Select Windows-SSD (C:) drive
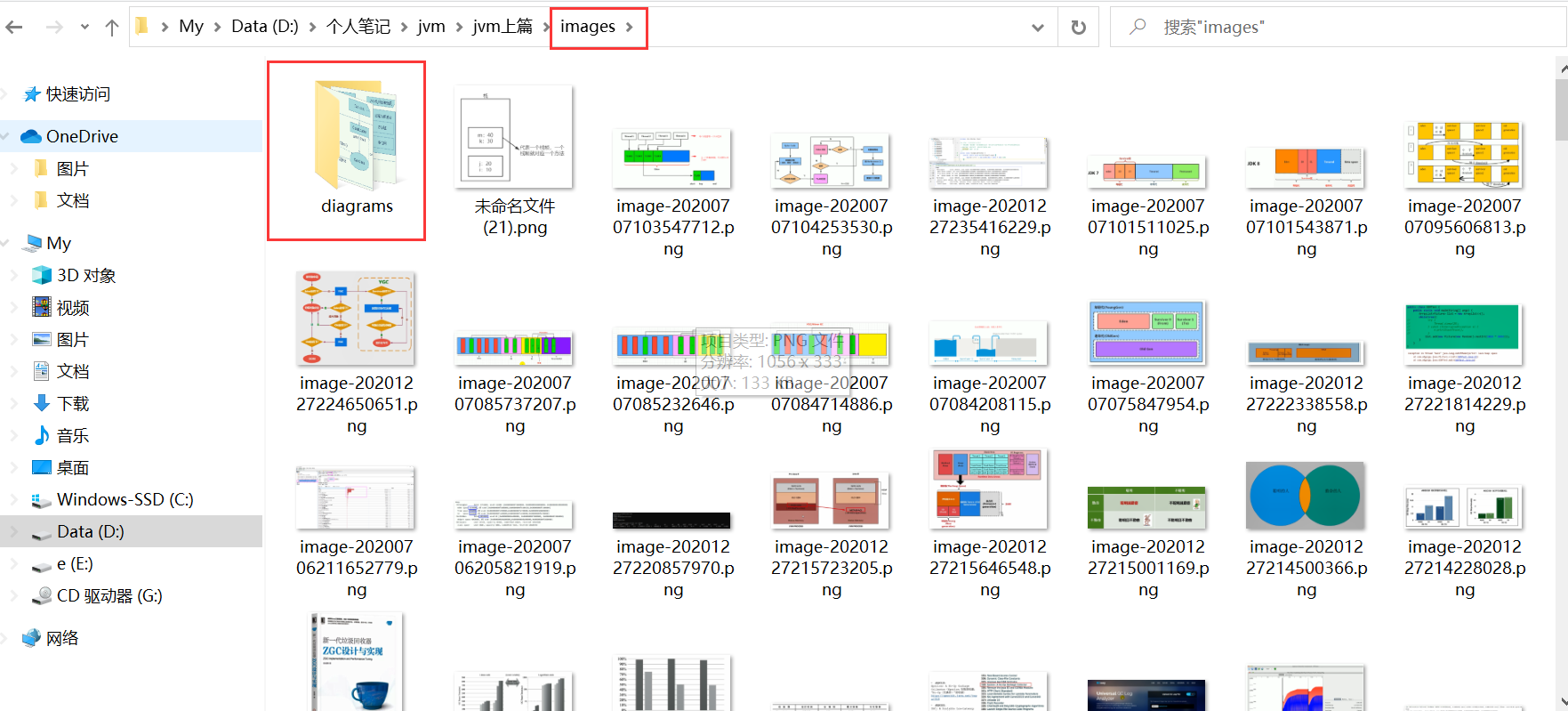1568x711 pixels. coord(125,500)
